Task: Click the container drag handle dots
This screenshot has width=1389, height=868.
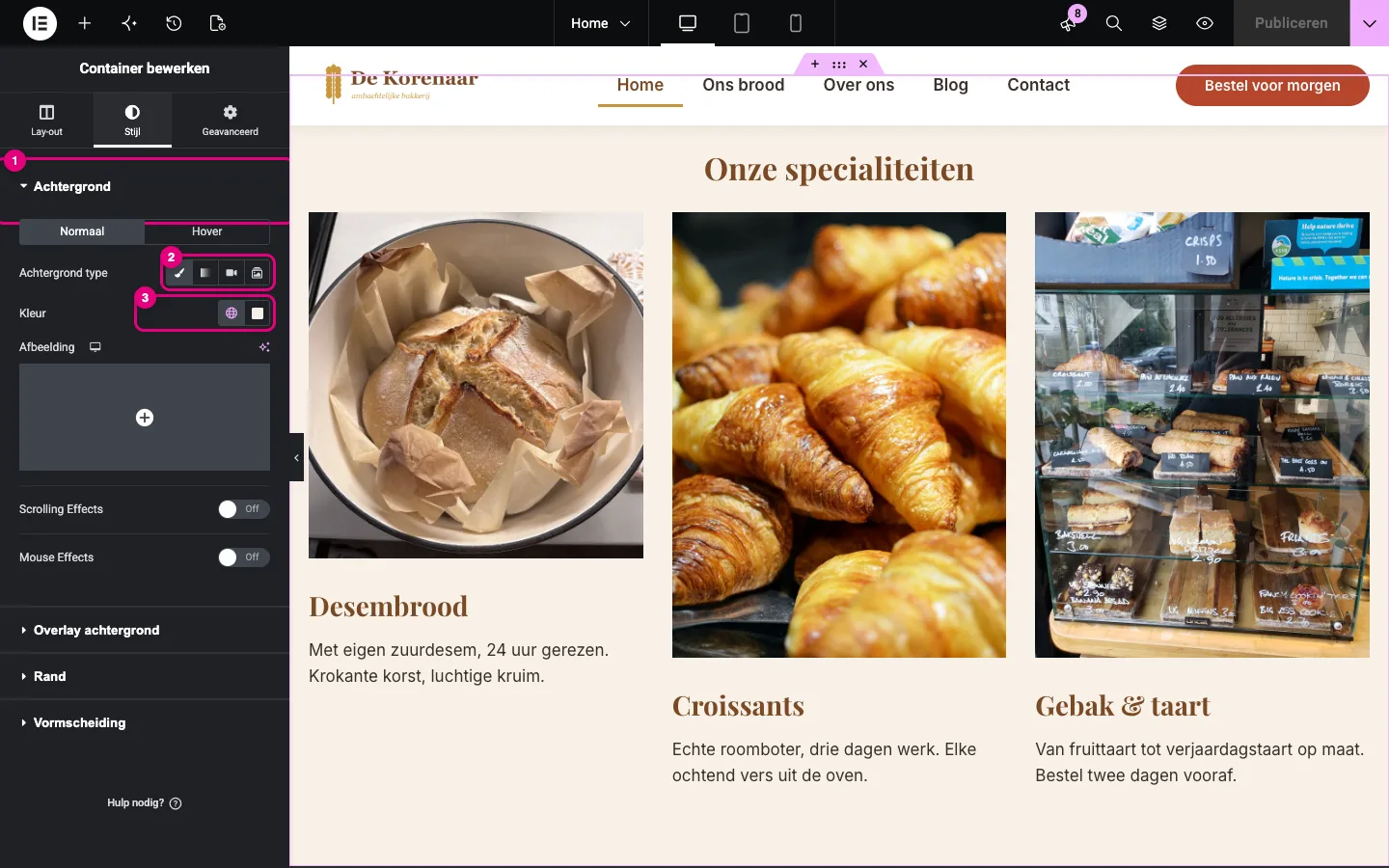Action: [839, 64]
